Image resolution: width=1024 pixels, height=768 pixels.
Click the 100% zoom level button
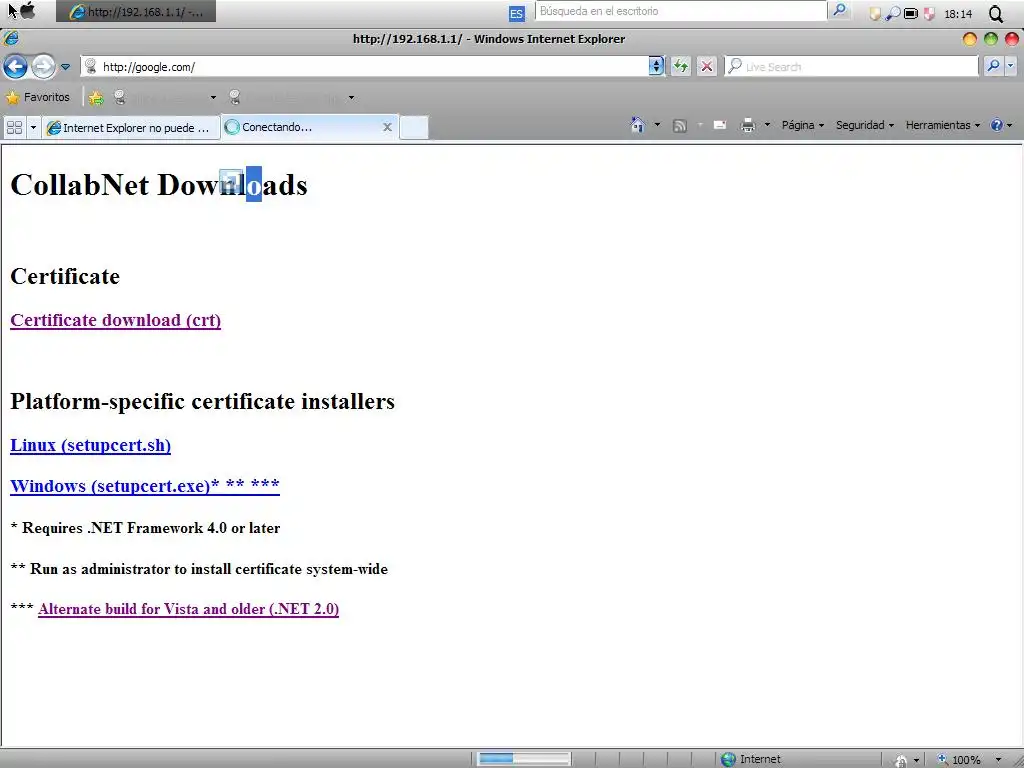click(959, 760)
